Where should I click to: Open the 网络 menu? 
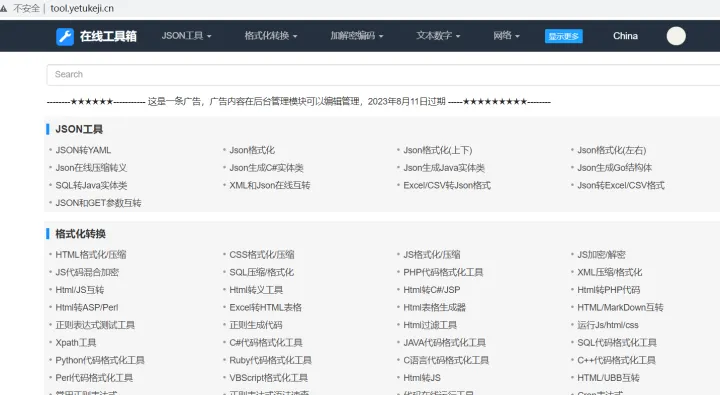tap(506, 36)
